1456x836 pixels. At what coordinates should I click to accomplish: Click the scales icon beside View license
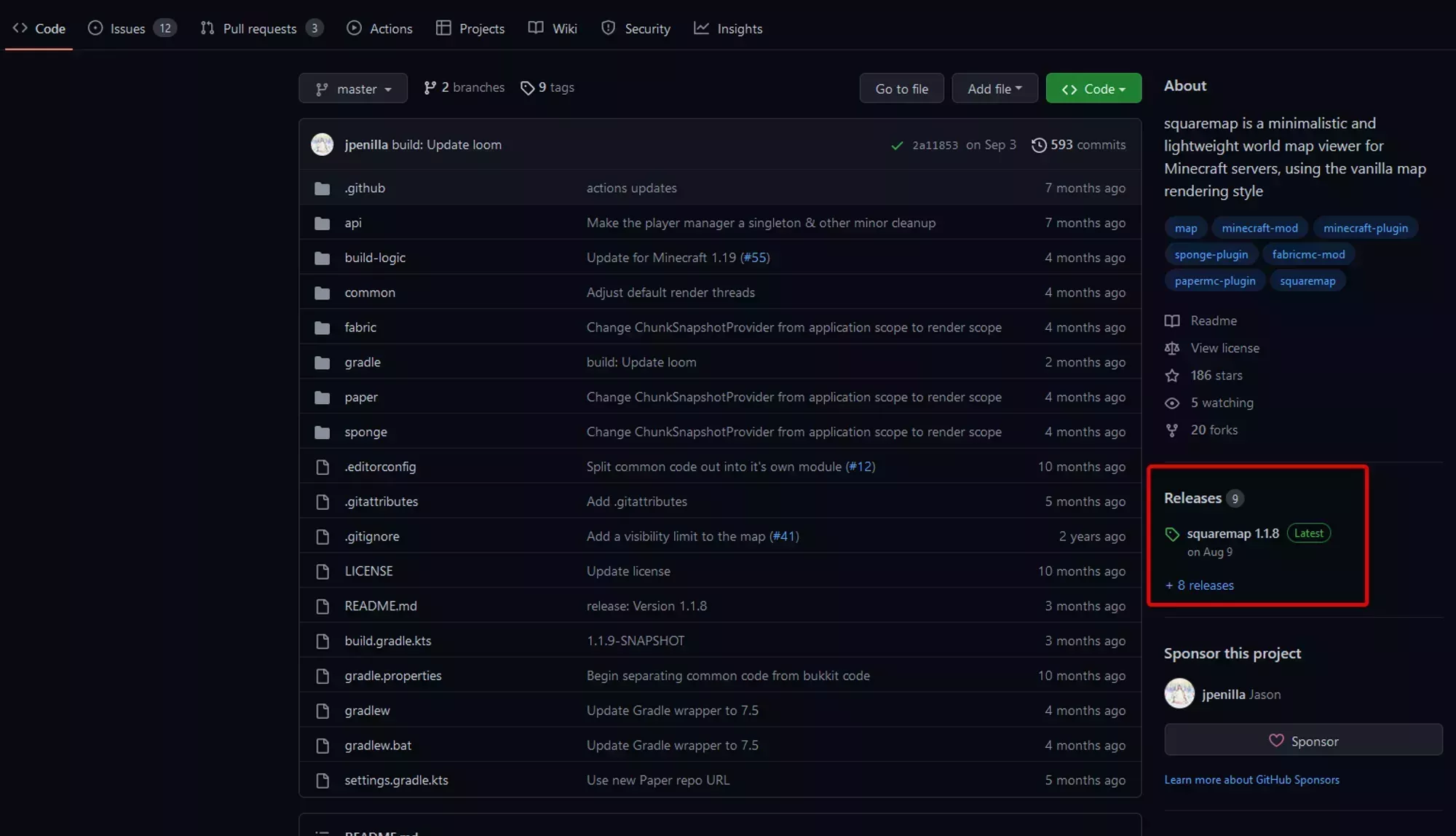point(1172,348)
